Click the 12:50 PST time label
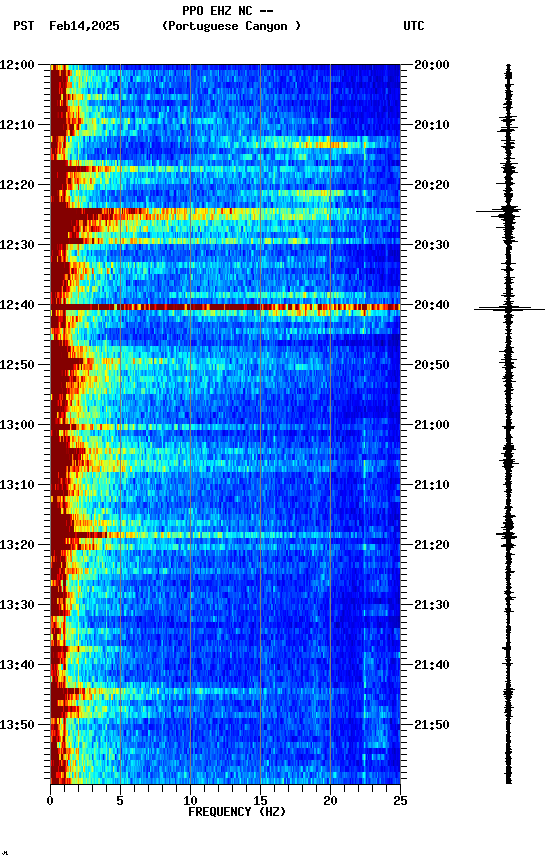 17,365
